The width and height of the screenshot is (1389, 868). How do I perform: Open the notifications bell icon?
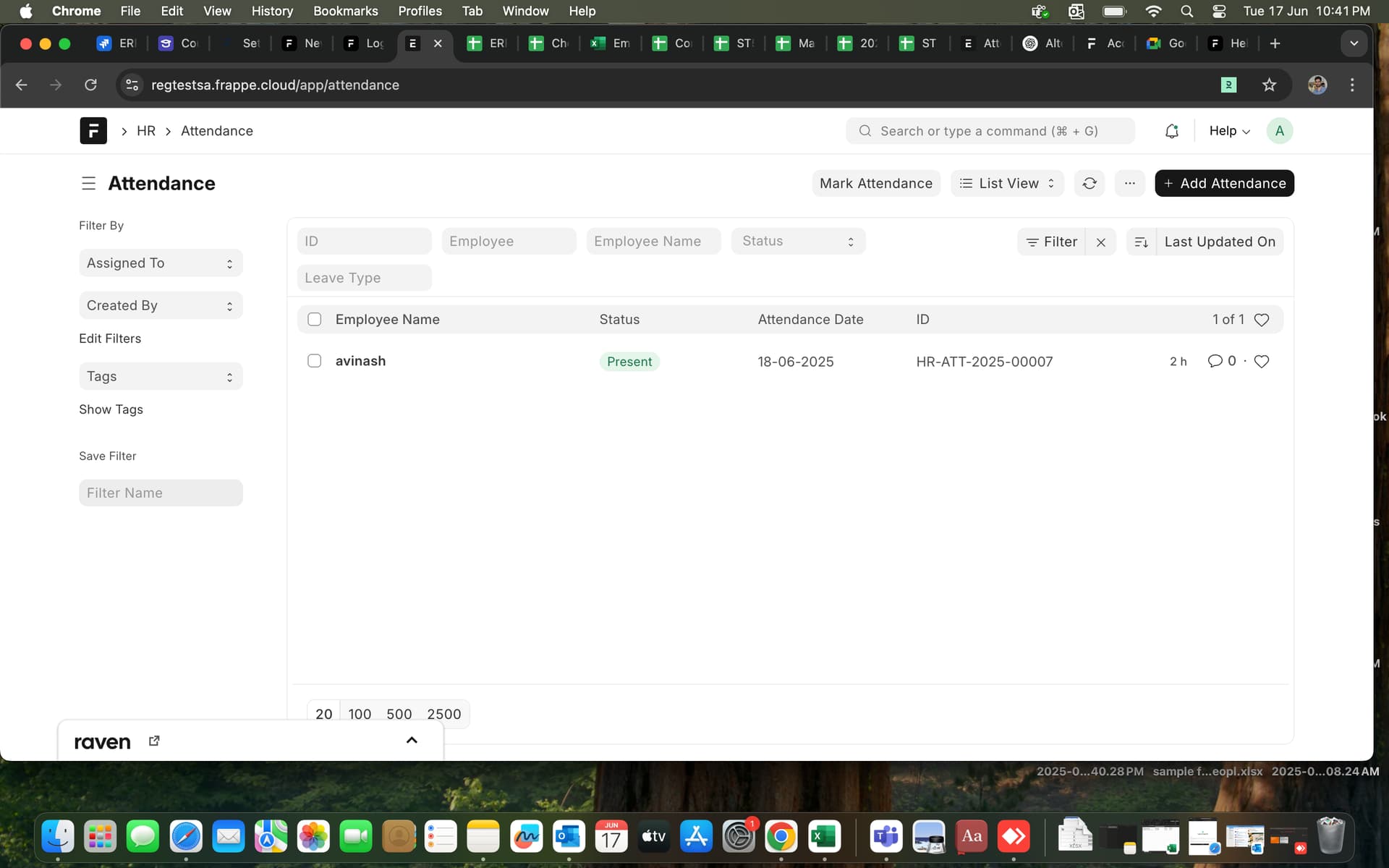click(x=1172, y=131)
